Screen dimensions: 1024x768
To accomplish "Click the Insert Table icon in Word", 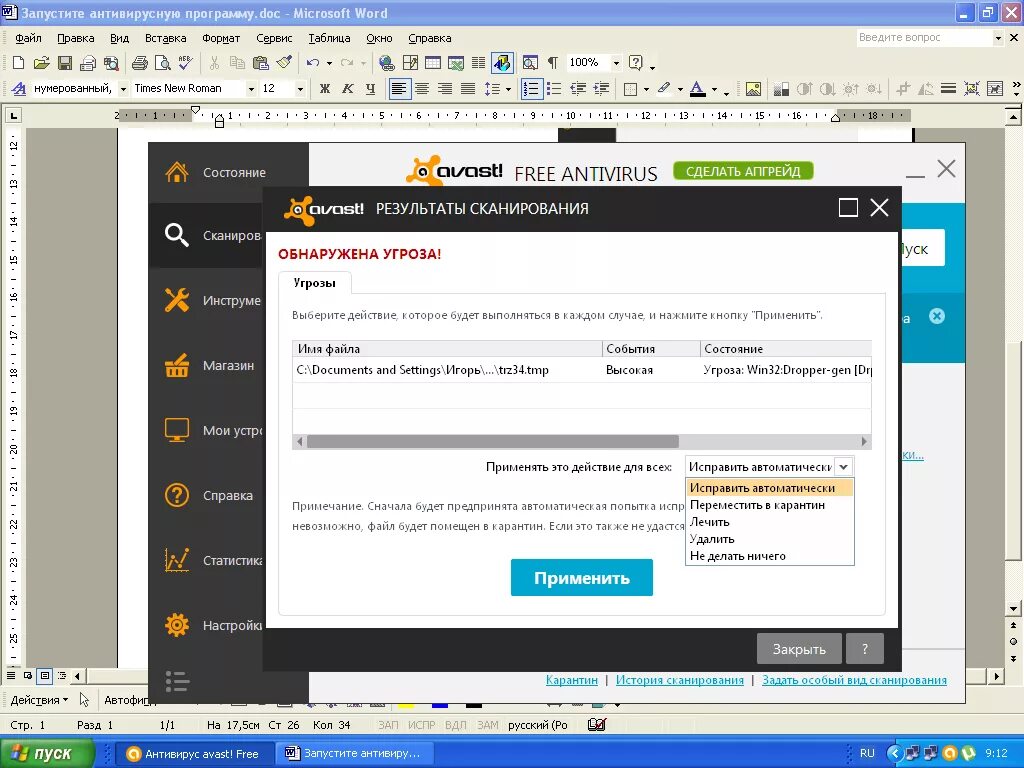I will click(x=433, y=63).
